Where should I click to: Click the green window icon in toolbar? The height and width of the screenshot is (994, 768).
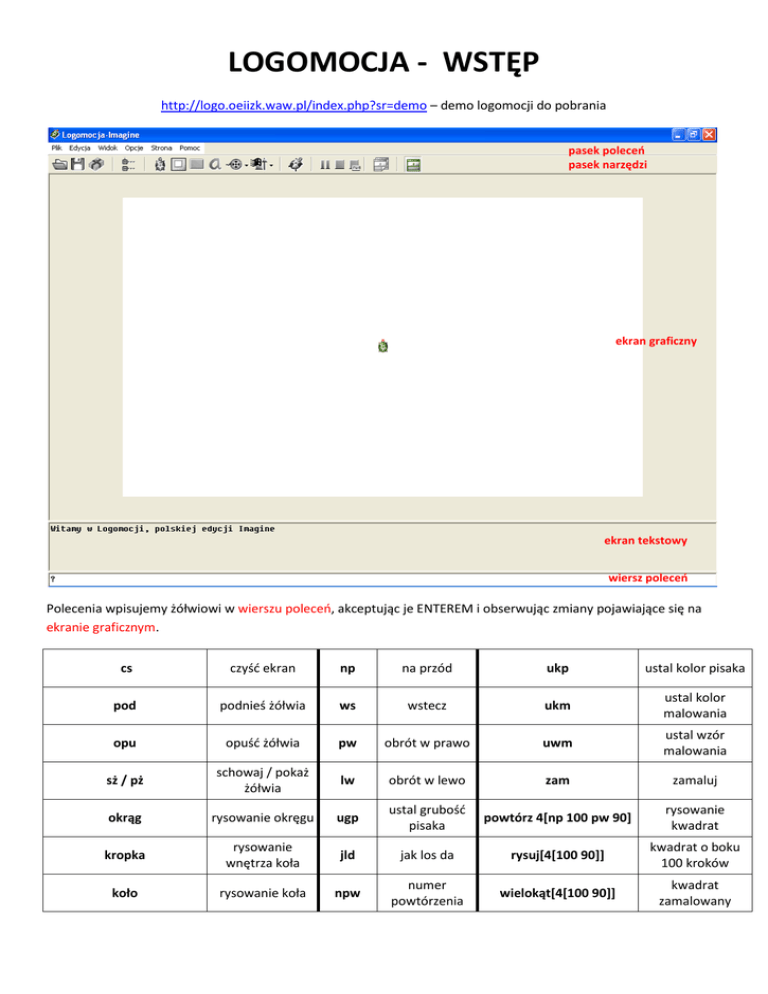tap(413, 164)
